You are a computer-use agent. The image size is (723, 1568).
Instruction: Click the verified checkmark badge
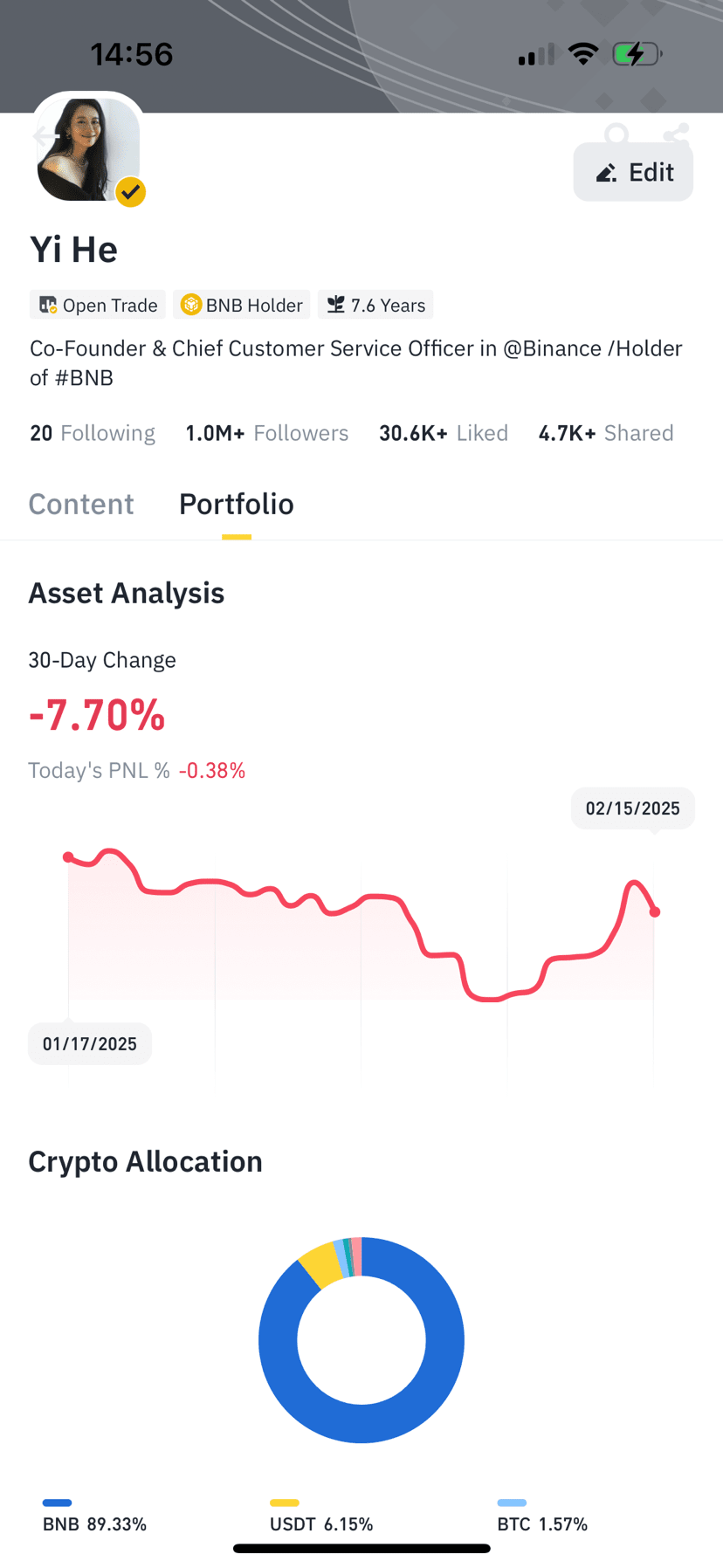[131, 192]
